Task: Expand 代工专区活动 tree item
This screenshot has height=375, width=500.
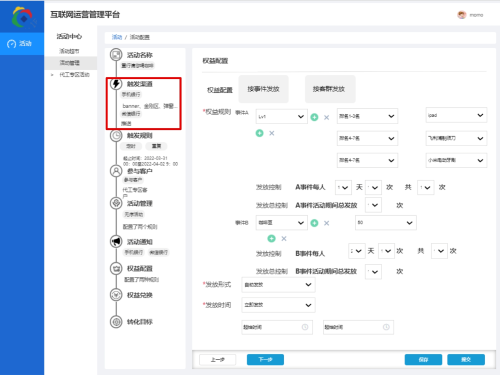Action: click(52, 75)
